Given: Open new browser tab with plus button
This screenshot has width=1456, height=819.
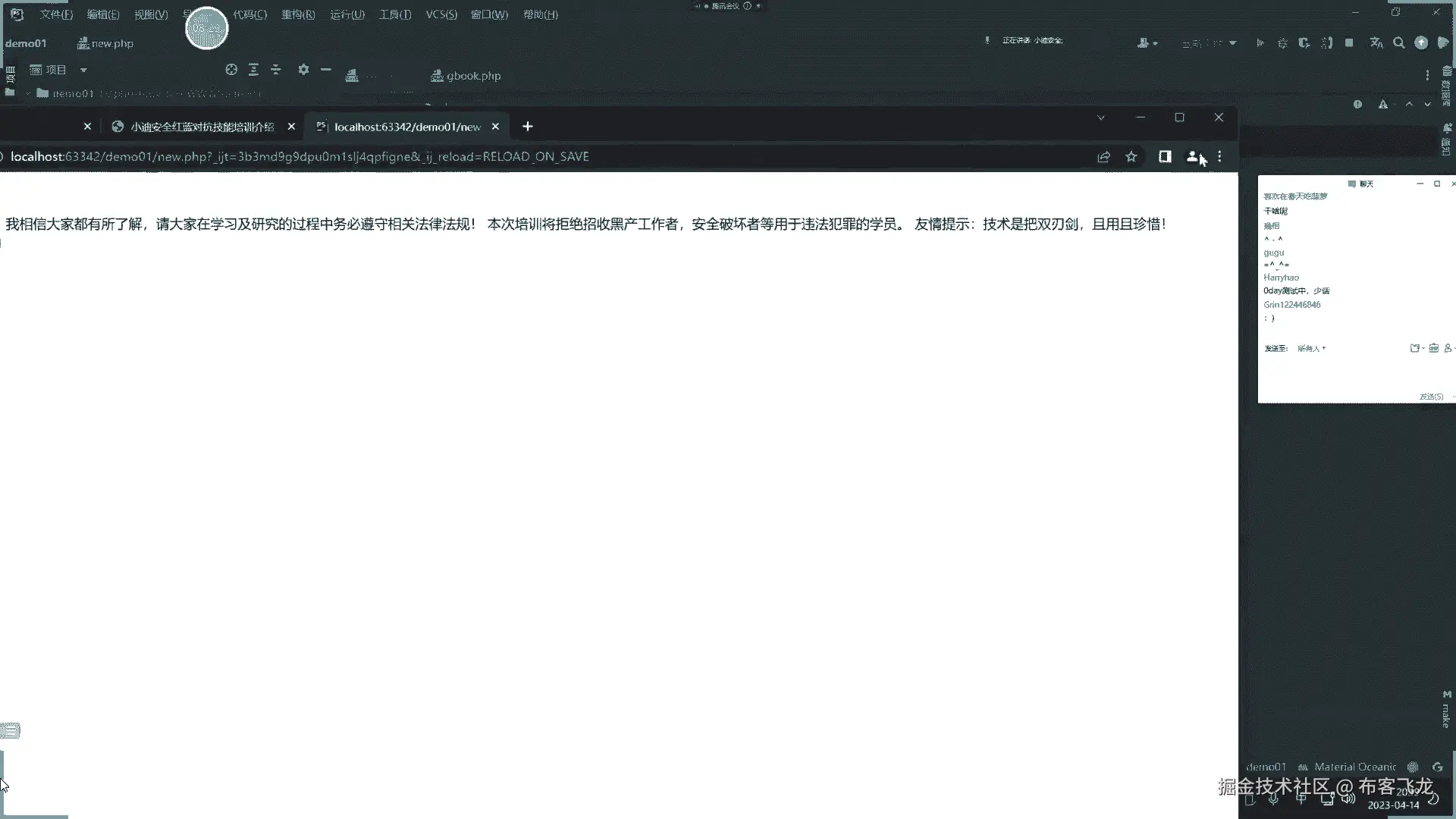Looking at the screenshot, I should click(x=528, y=127).
